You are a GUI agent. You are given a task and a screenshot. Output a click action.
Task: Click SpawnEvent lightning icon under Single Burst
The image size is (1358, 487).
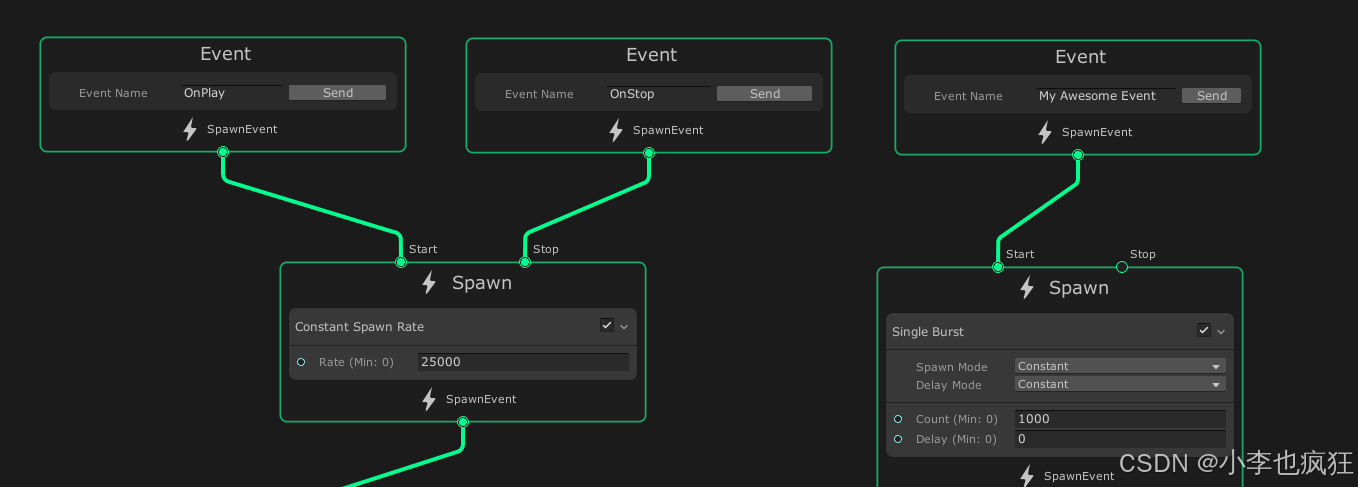point(1027,477)
